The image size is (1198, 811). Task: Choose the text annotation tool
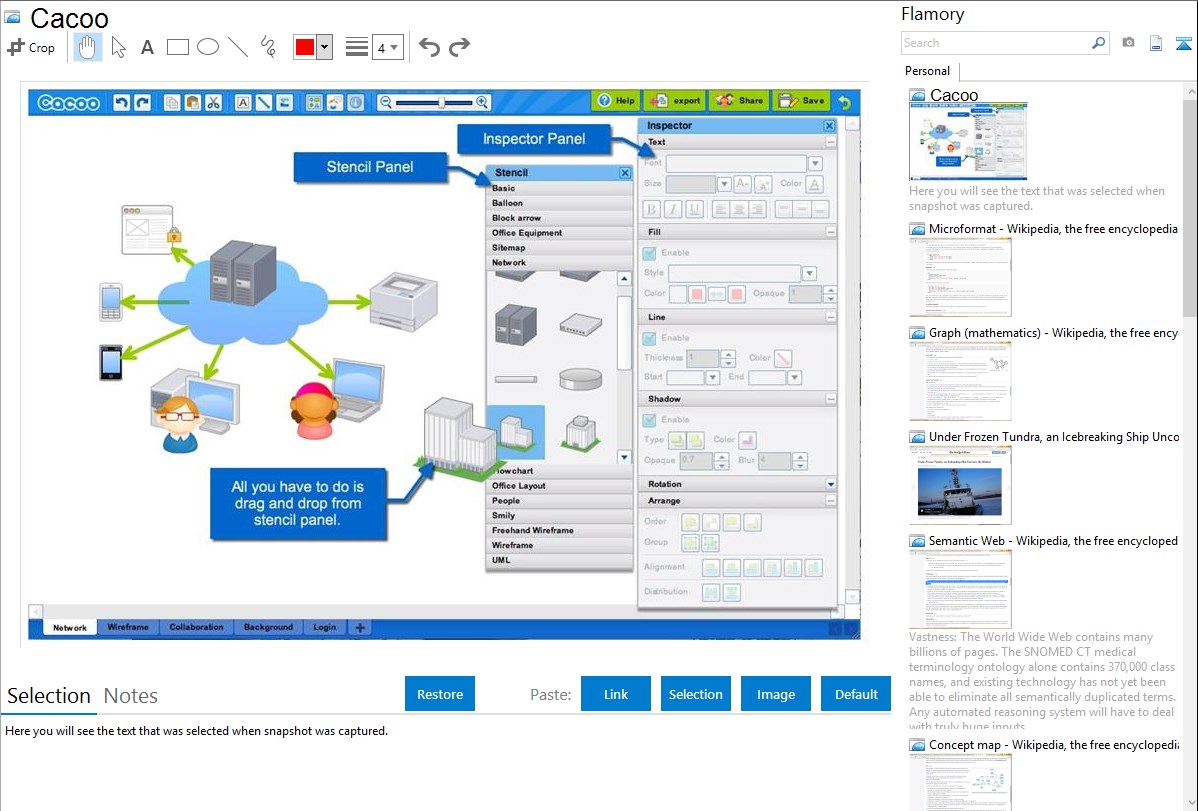tap(147, 47)
